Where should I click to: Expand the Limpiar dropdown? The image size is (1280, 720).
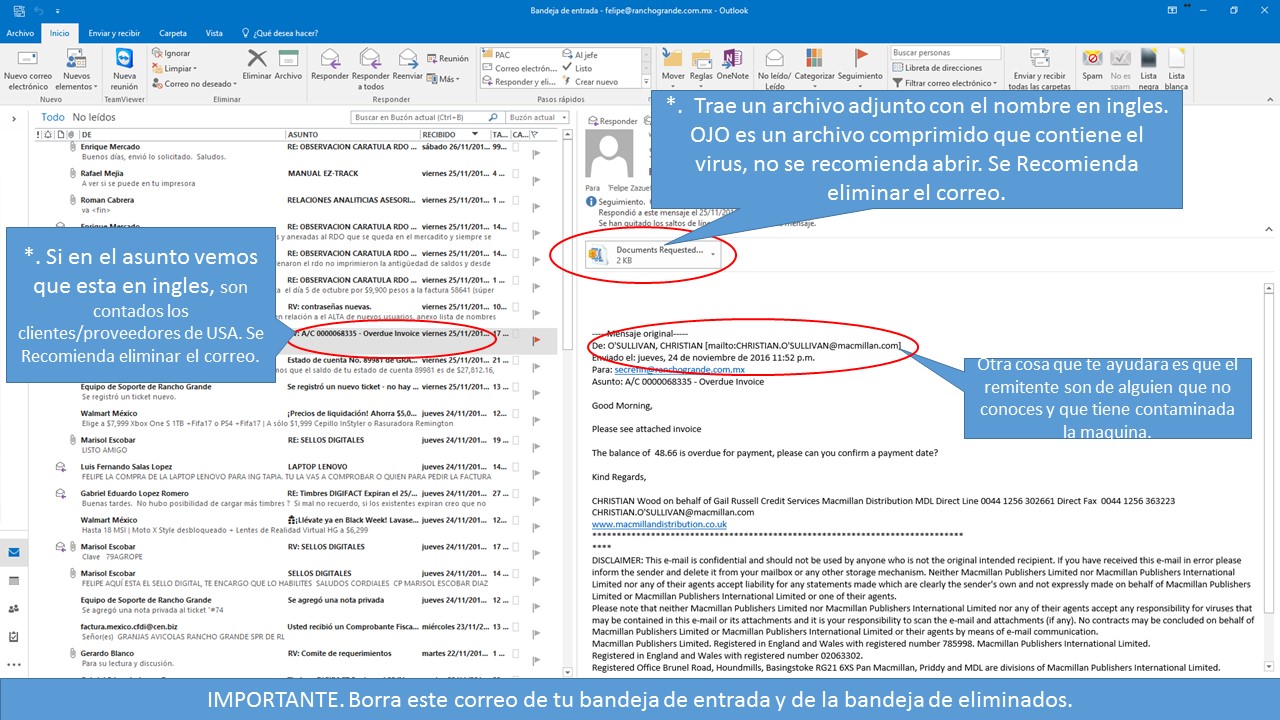point(175,69)
